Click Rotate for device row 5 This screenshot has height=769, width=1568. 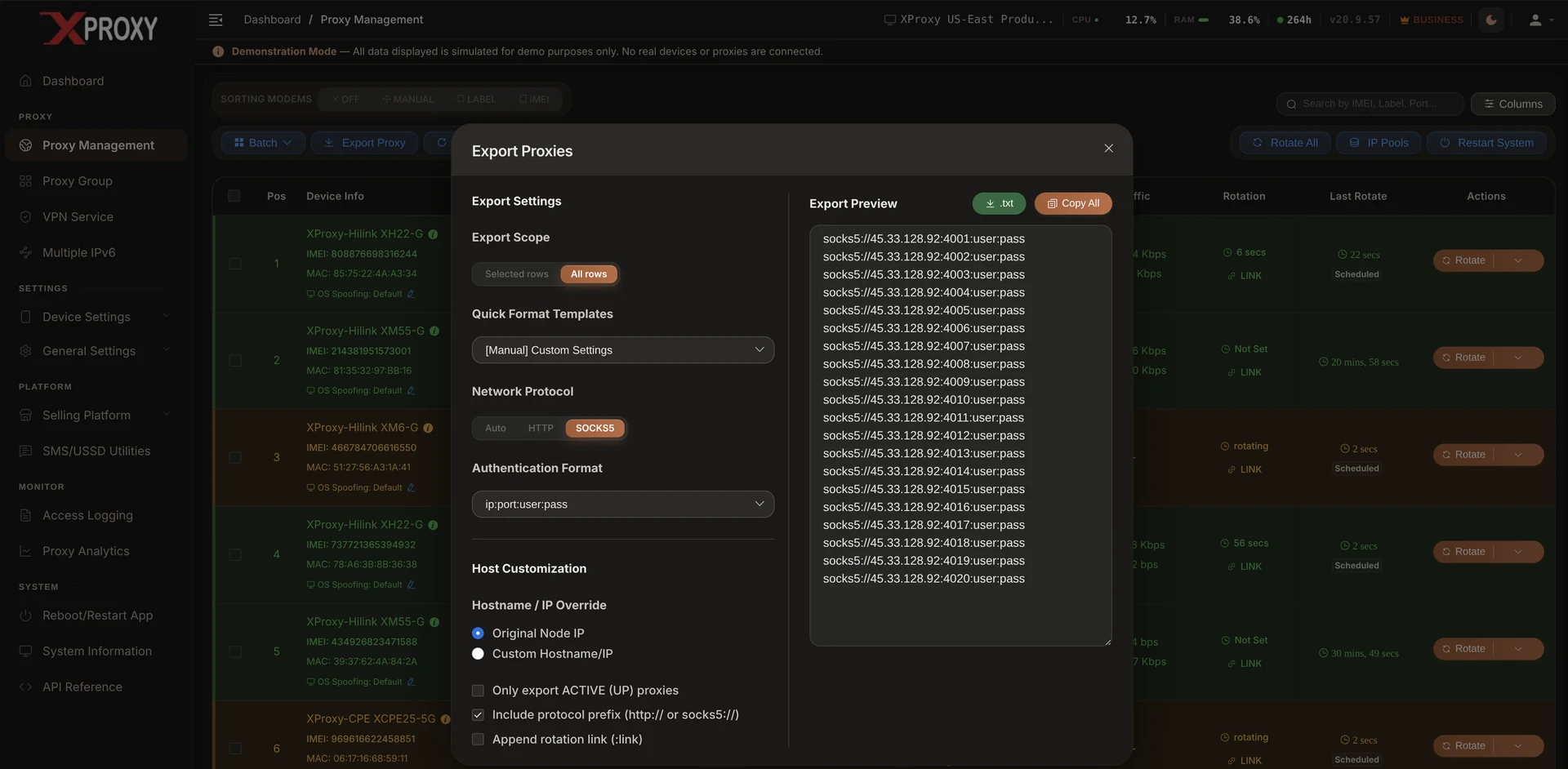point(1463,649)
